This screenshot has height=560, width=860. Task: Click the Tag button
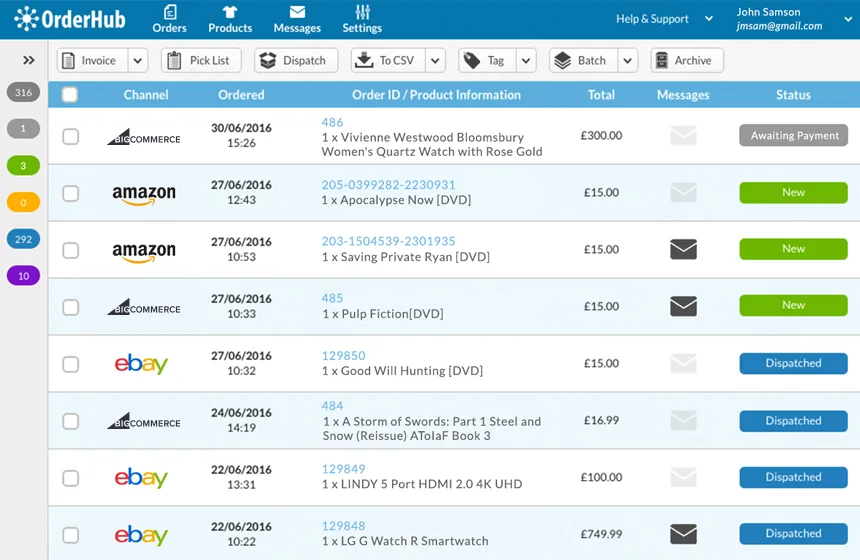(x=488, y=60)
